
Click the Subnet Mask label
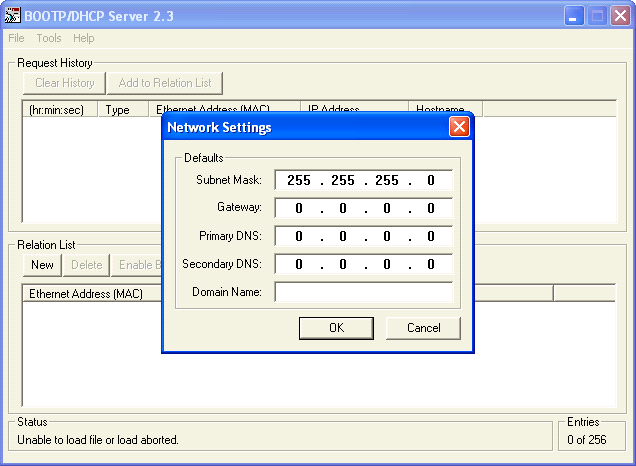229,180
